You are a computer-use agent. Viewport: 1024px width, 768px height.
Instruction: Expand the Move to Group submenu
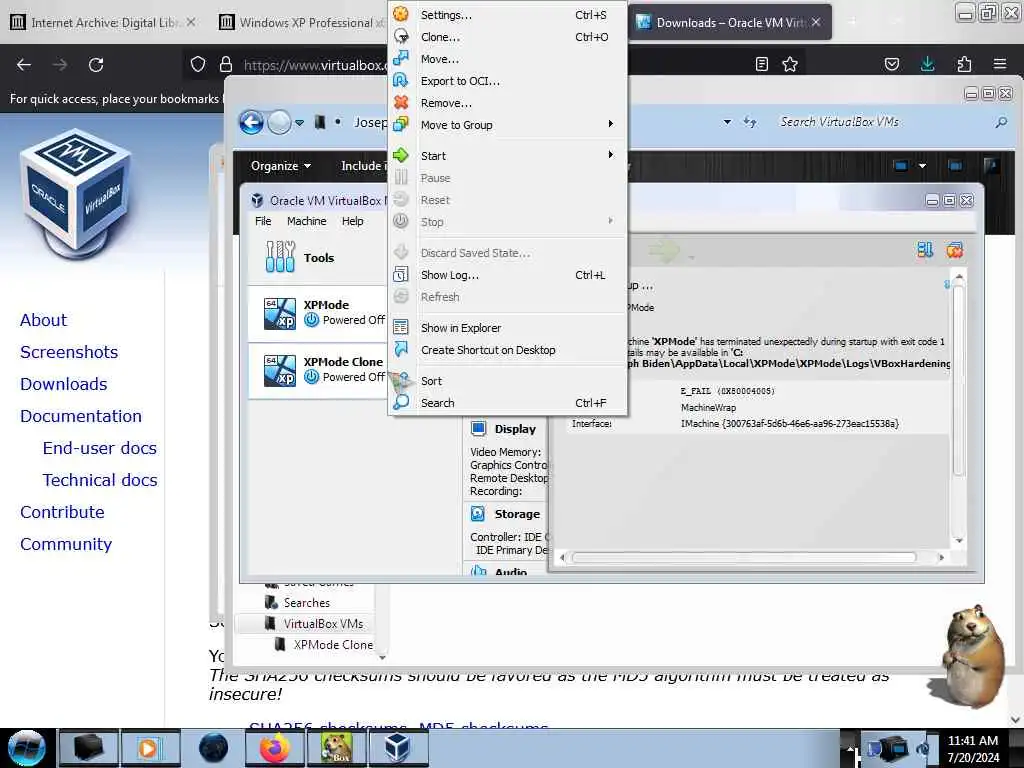[507, 125]
